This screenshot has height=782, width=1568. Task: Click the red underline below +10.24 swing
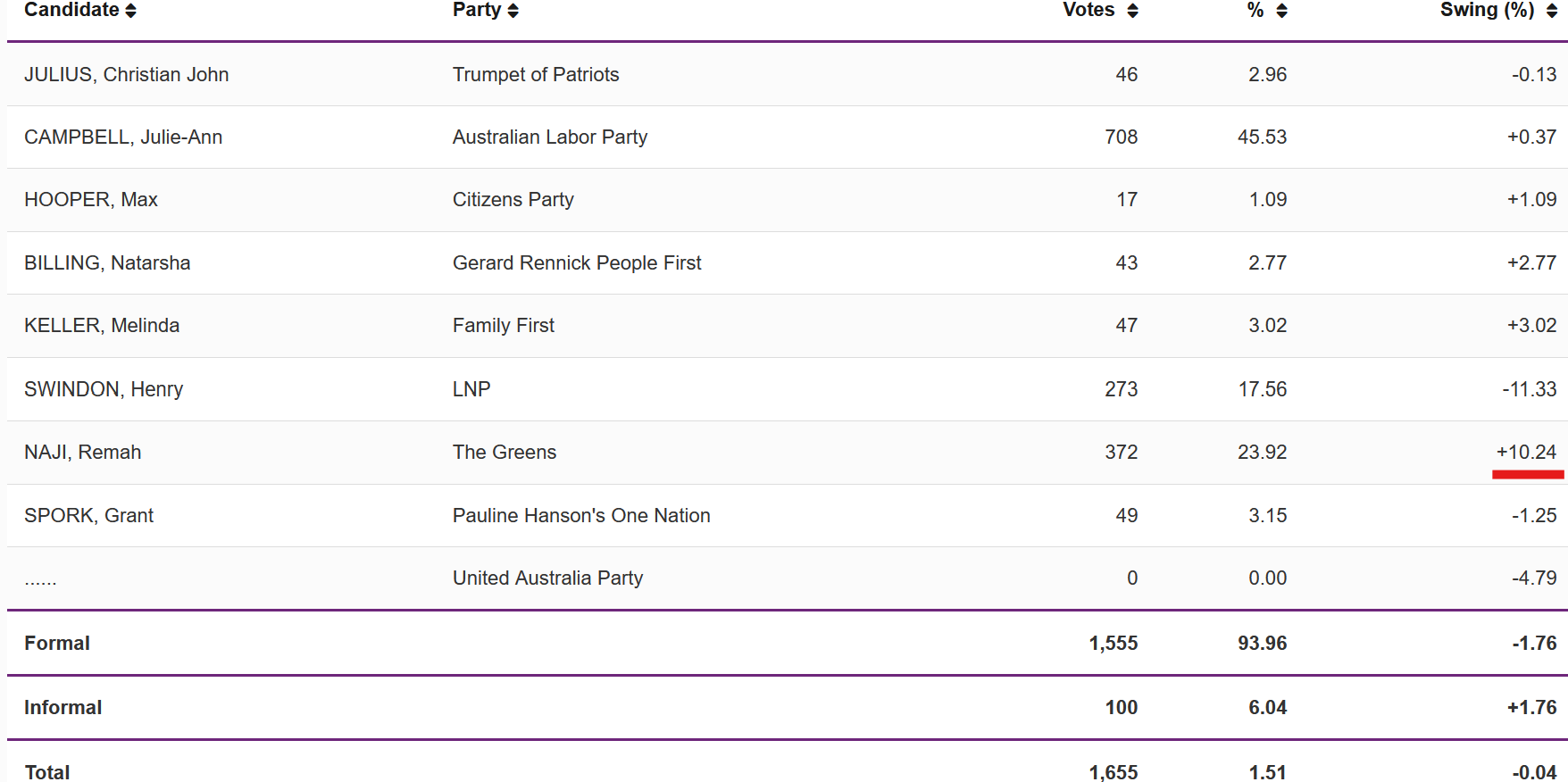[x=1528, y=475]
